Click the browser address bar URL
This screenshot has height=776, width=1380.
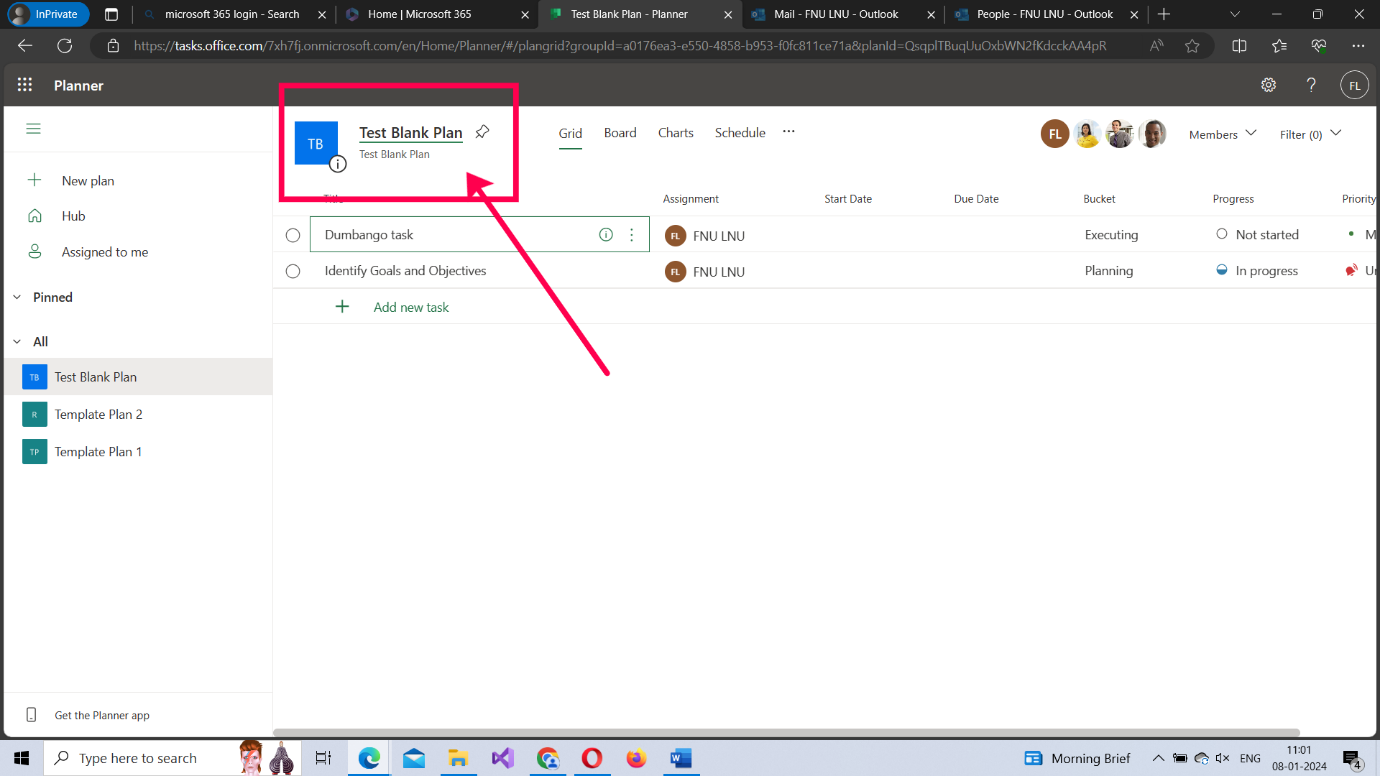pyautogui.click(x=620, y=46)
